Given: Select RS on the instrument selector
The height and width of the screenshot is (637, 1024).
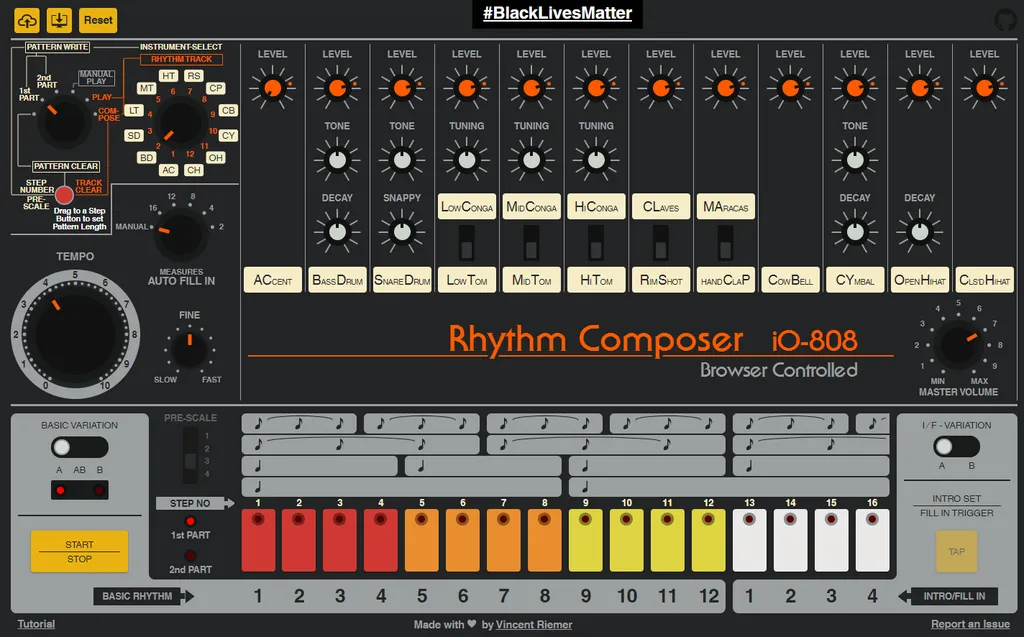Looking at the screenshot, I should click(193, 75).
